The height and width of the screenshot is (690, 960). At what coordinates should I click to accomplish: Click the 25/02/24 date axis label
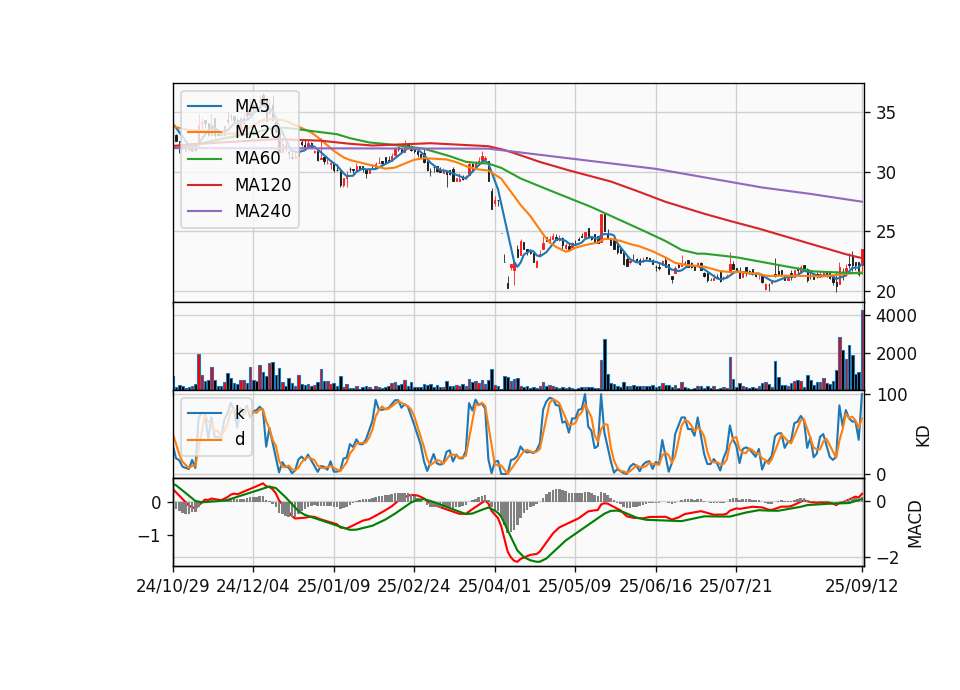click(x=414, y=586)
